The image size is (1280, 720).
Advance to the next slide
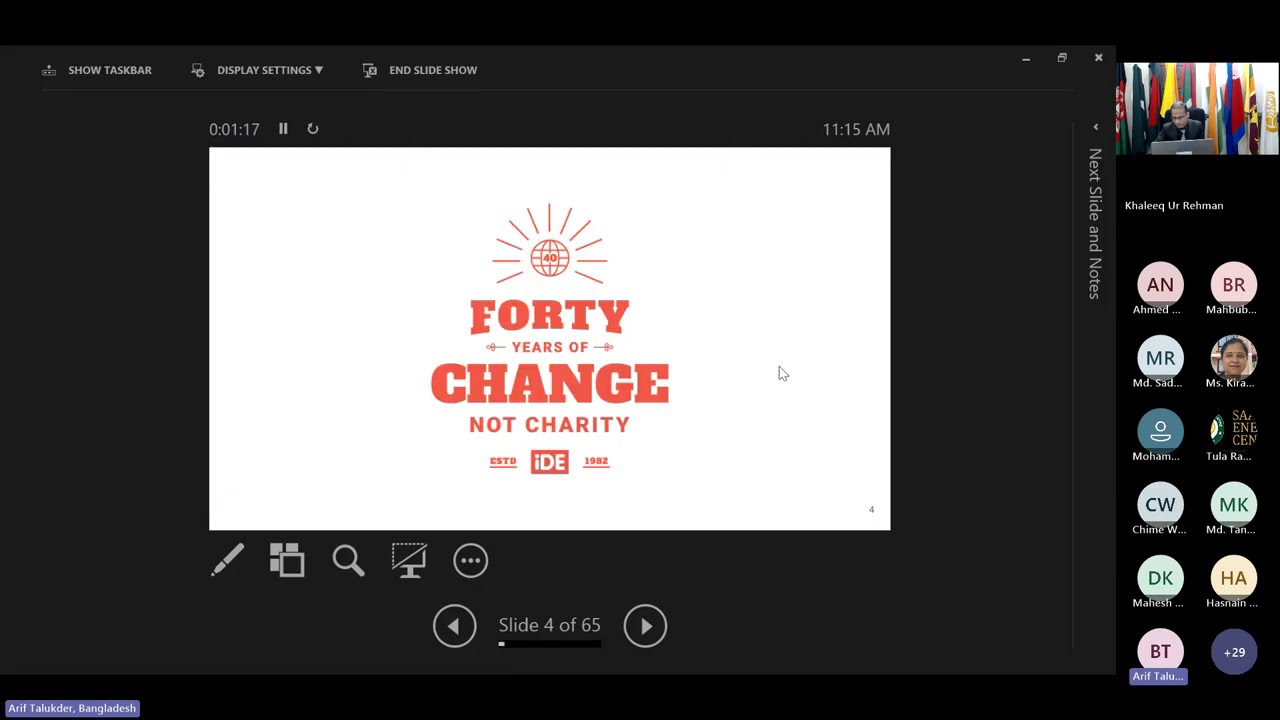pyautogui.click(x=645, y=626)
